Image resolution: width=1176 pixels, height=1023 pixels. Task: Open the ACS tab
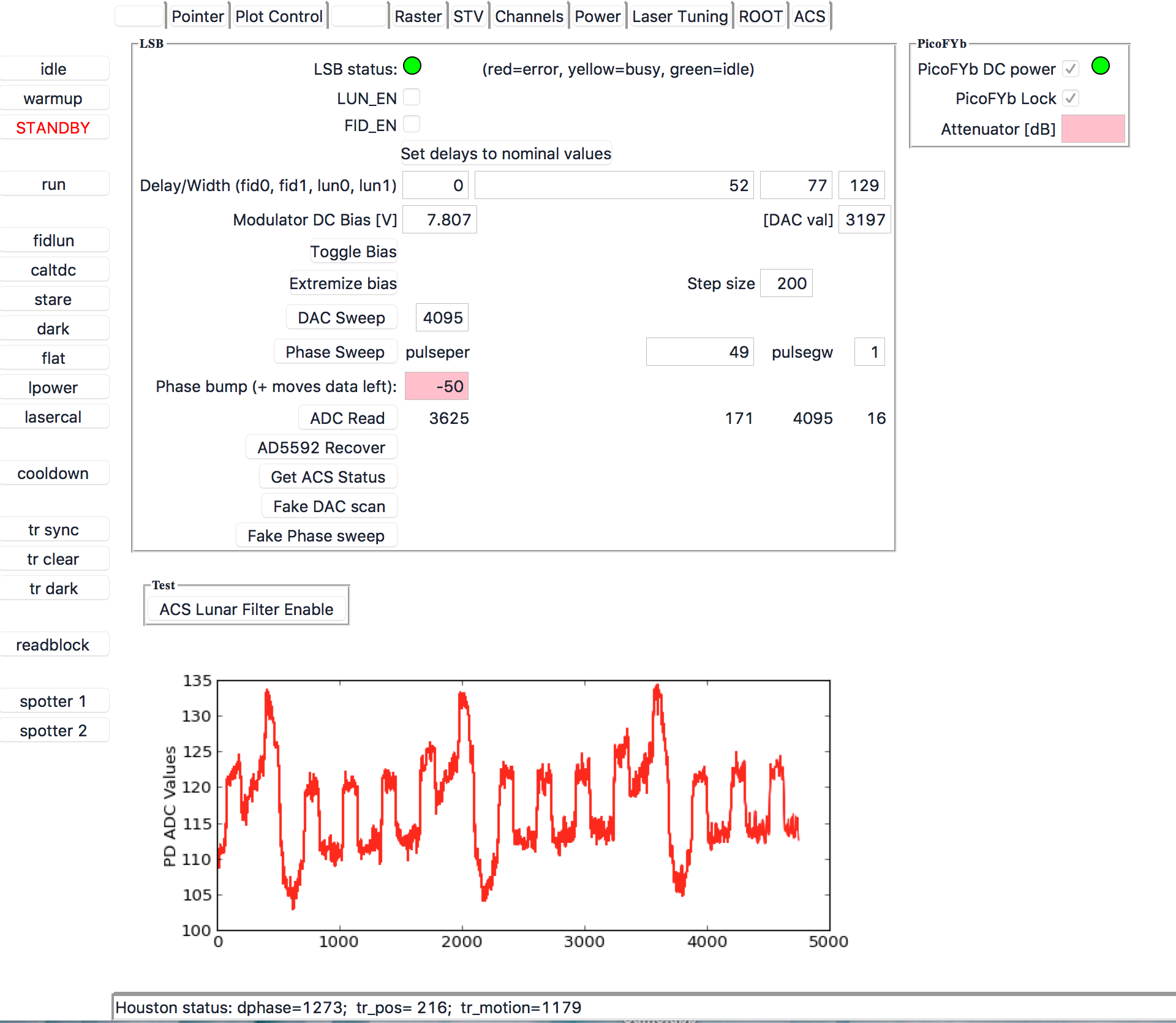point(809,17)
